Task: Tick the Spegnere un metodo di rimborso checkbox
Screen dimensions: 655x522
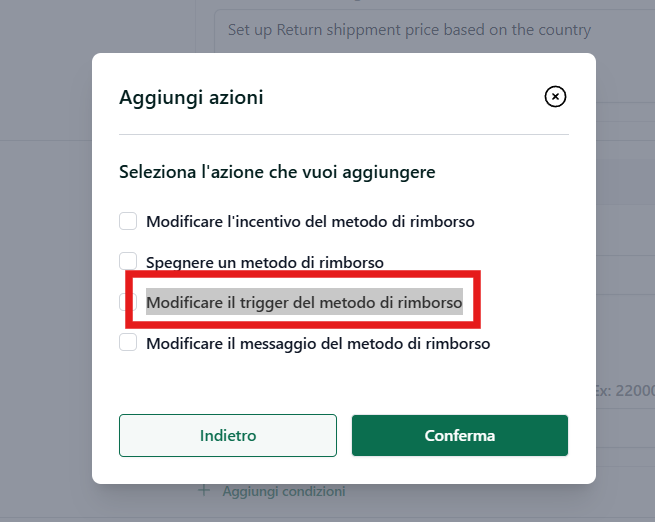Action: point(128,261)
